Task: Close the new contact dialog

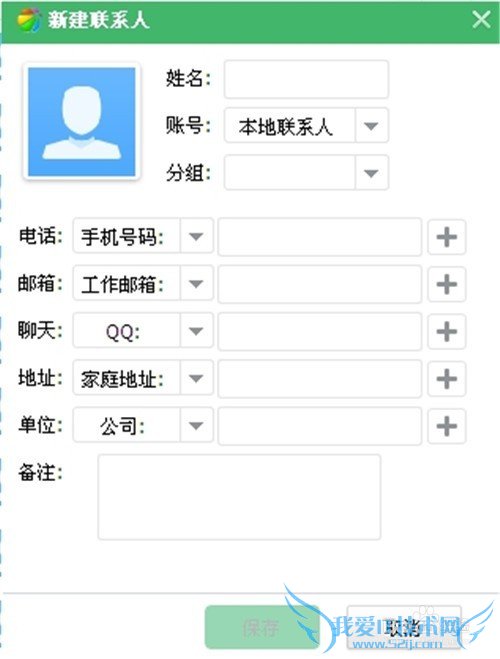Action: pyautogui.click(x=481, y=20)
